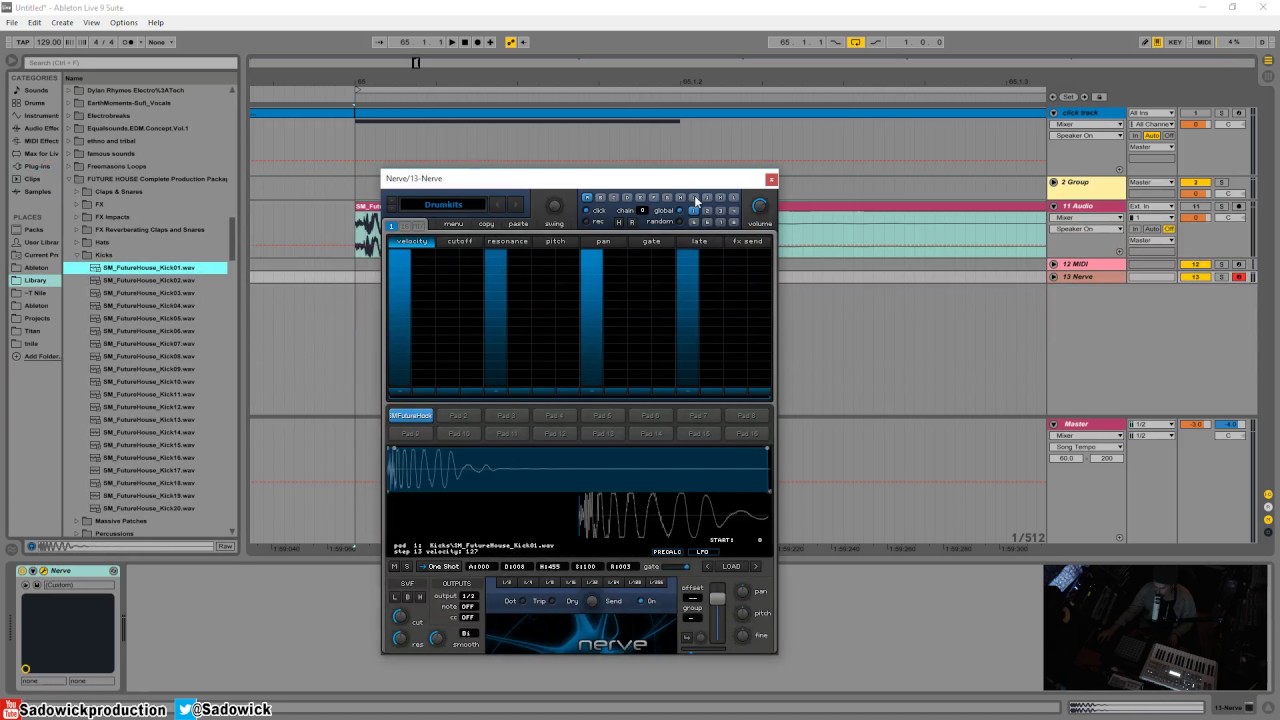Expand the Massive Patches folder
1280x720 pixels.
77,521
